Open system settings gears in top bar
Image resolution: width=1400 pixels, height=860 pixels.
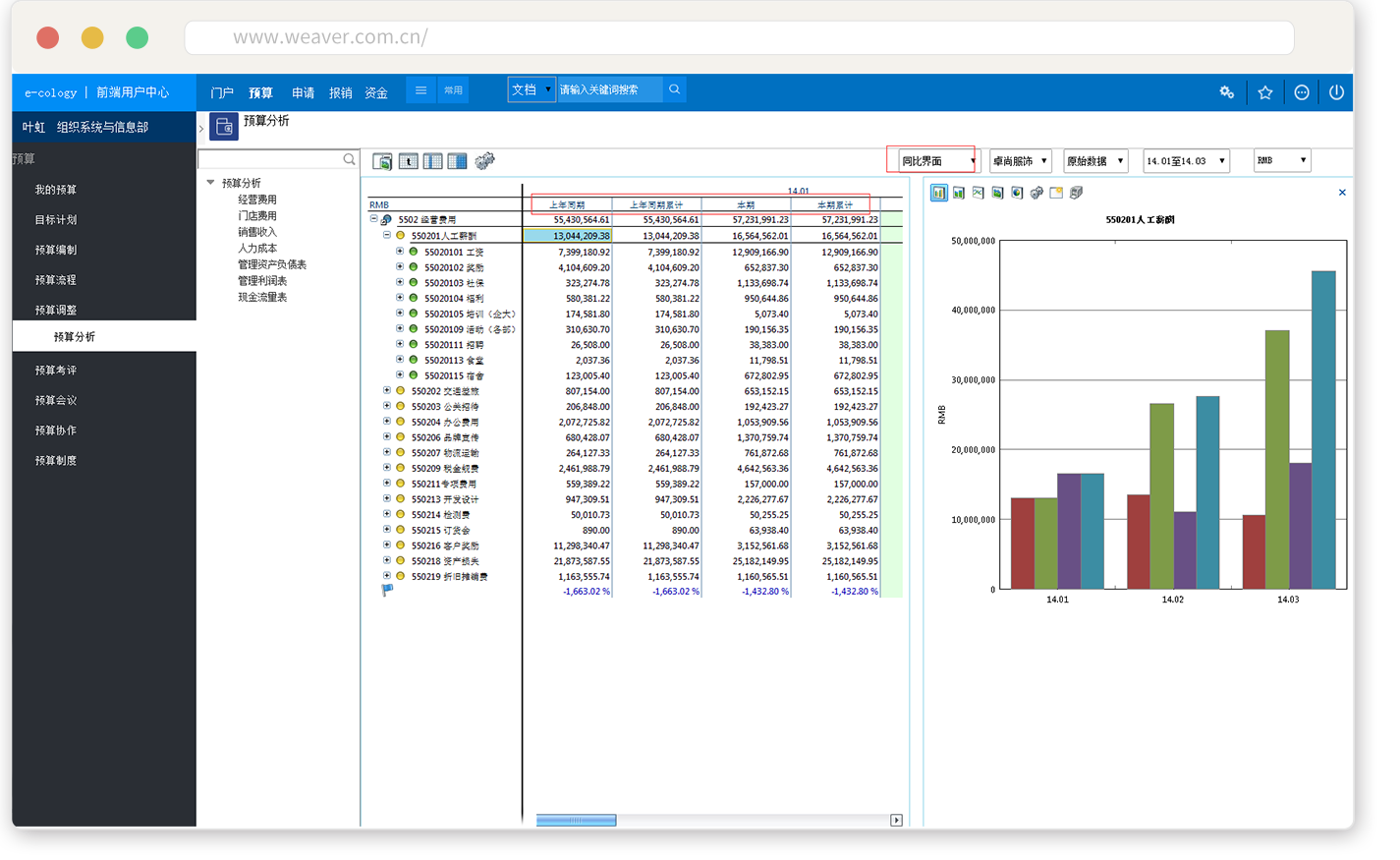point(1227,92)
